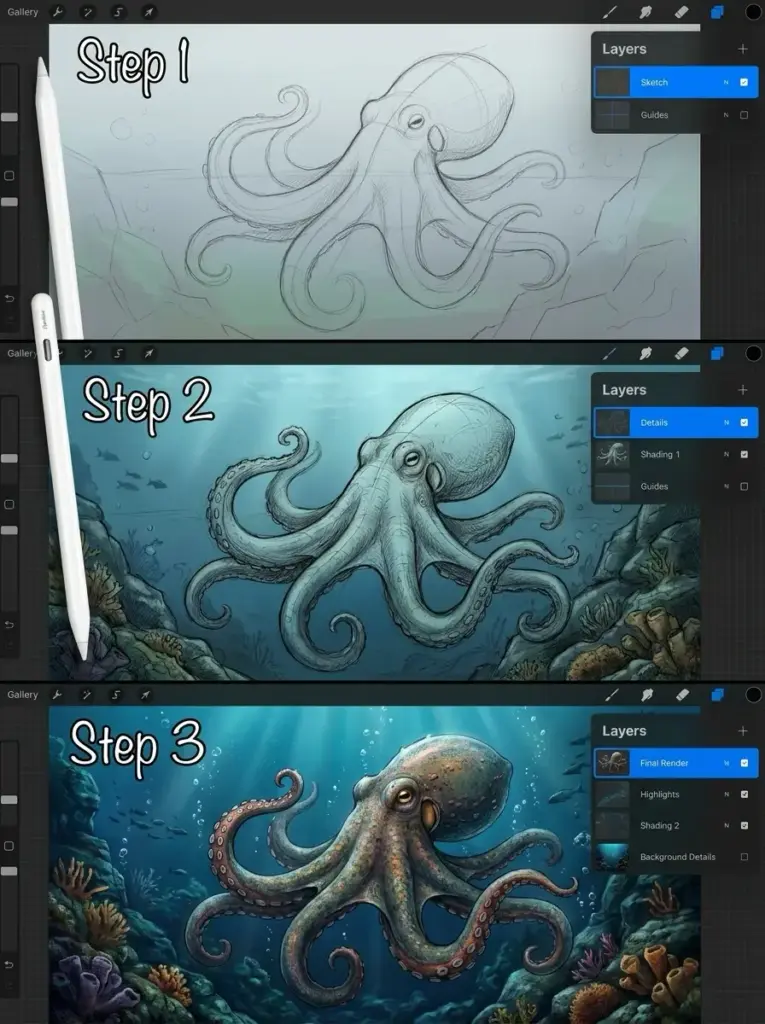This screenshot has width=765, height=1024.
Task: Add a new layer with plus in Step 1 panel
Action: coord(743,49)
